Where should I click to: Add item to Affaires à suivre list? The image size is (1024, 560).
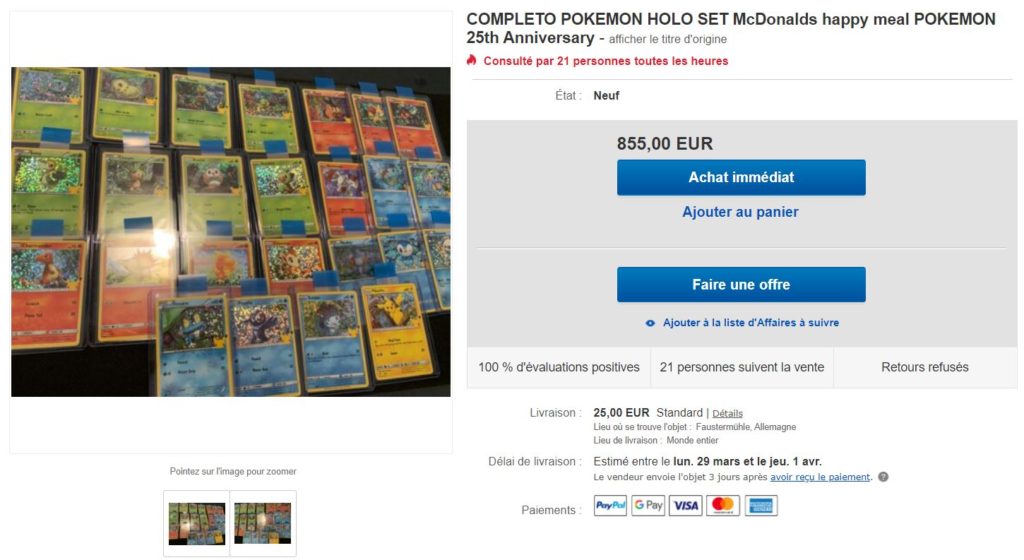pos(751,322)
